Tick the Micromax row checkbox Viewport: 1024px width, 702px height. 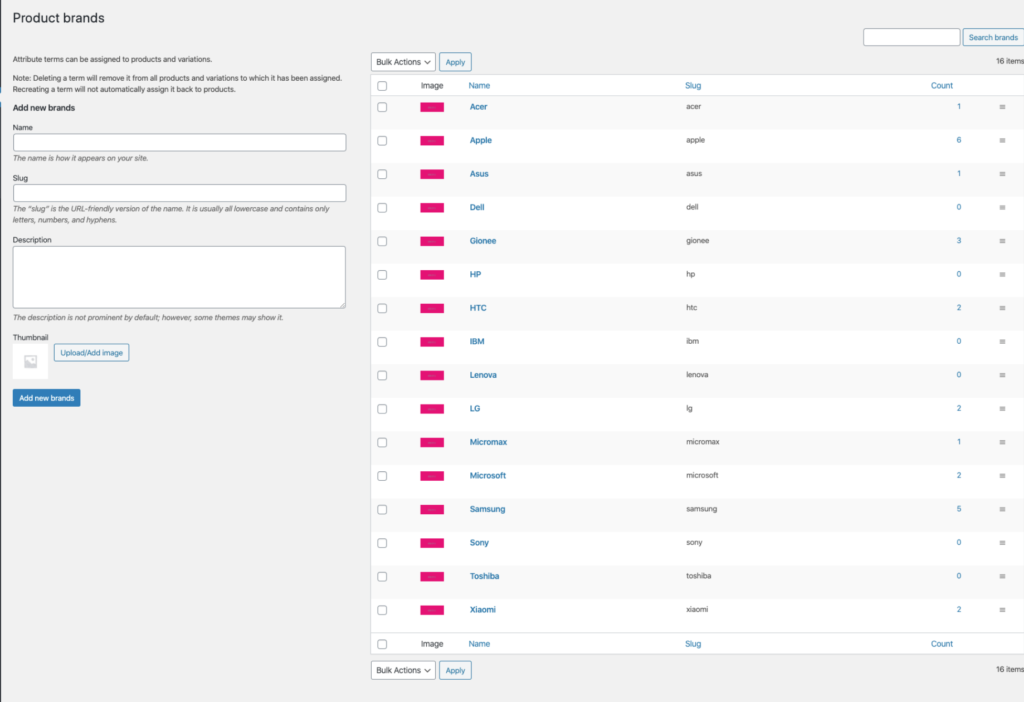coord(382,442)
